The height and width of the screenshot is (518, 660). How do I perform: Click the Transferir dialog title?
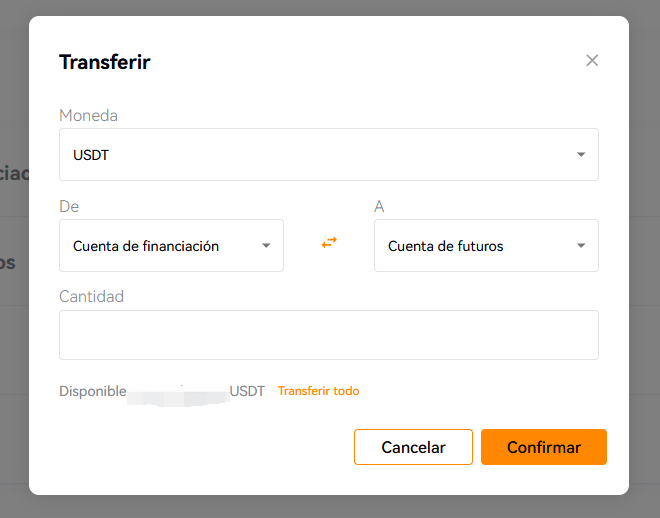[x=105, y=62]
